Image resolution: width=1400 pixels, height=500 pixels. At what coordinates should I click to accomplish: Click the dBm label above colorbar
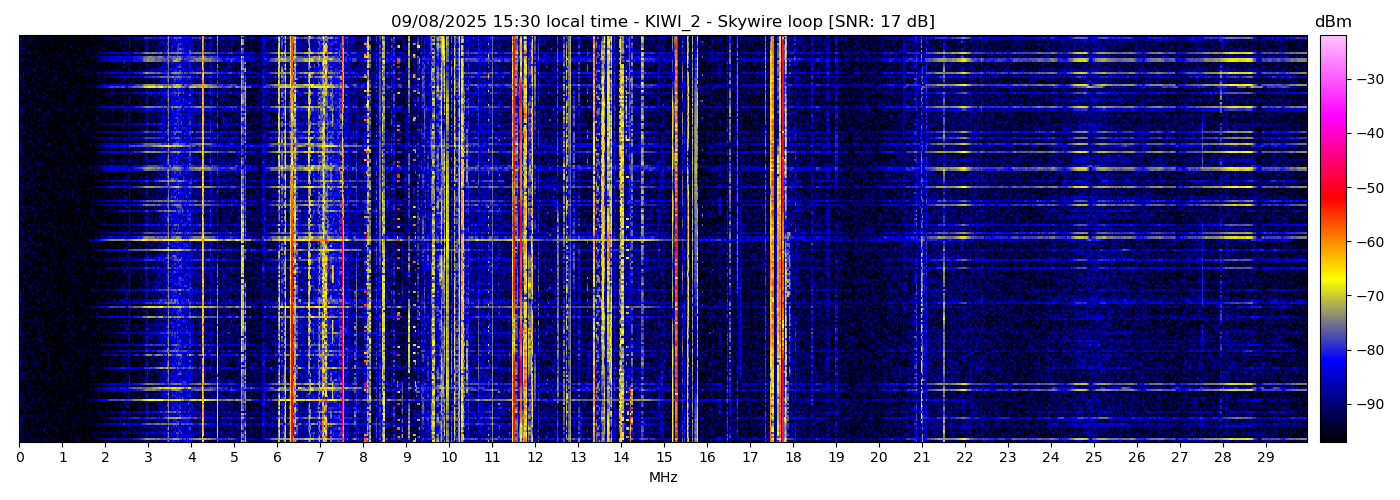(x=1332, y=22)
